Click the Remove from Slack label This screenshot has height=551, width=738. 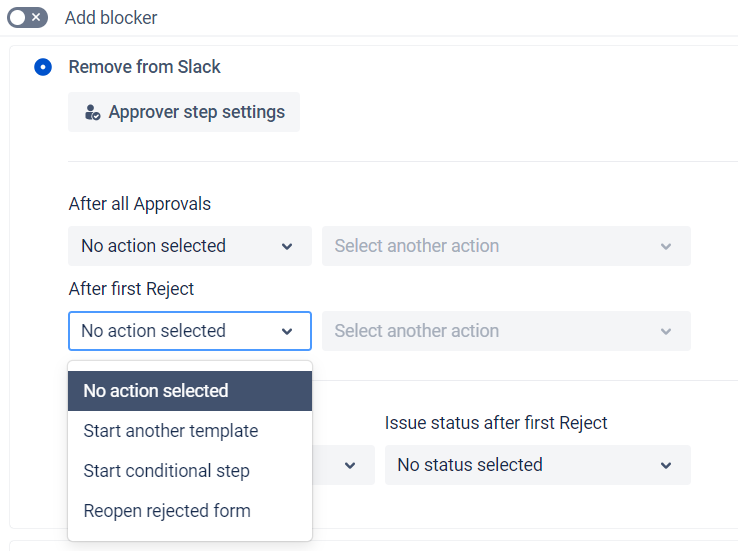coord(145,67)
